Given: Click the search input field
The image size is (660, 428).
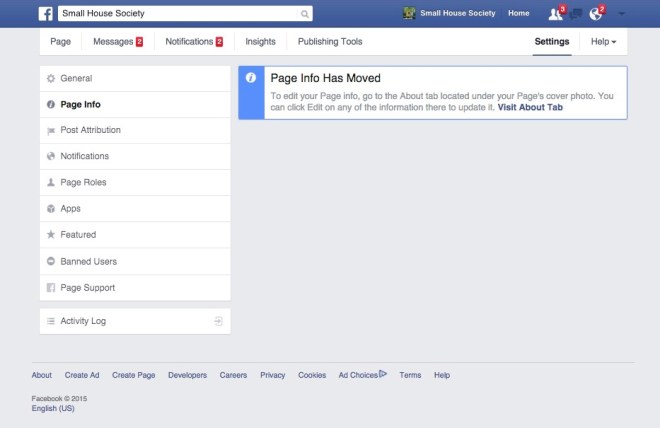Looking at the screenshot, I should coord(179,13).
